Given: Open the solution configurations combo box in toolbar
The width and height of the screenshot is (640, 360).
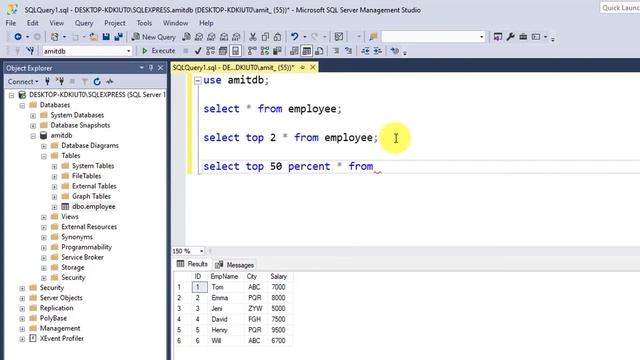Looking at the screenshot, I should coord(433,37).
